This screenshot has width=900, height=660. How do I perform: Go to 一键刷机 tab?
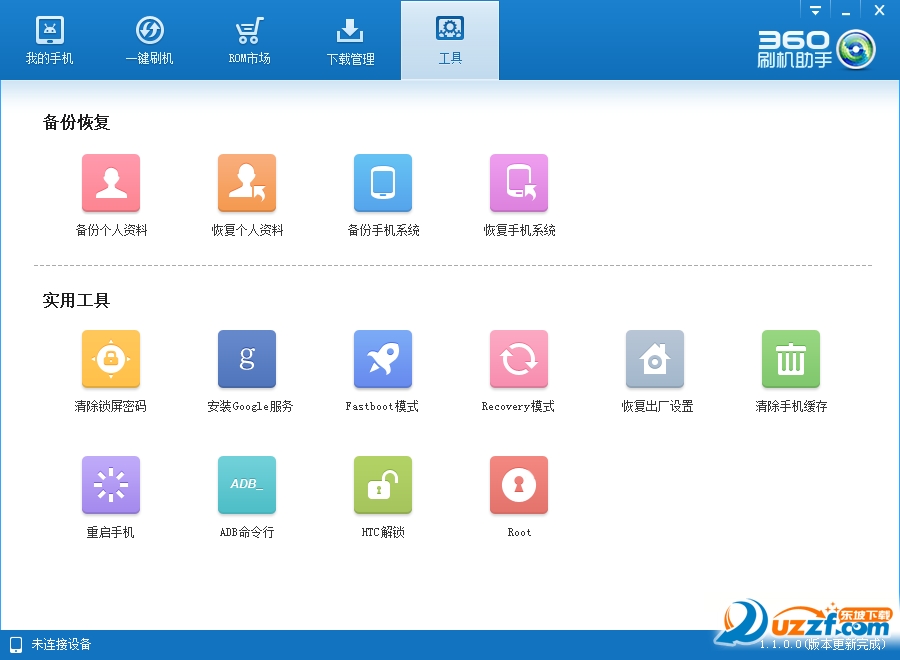(x=149, y=40)
